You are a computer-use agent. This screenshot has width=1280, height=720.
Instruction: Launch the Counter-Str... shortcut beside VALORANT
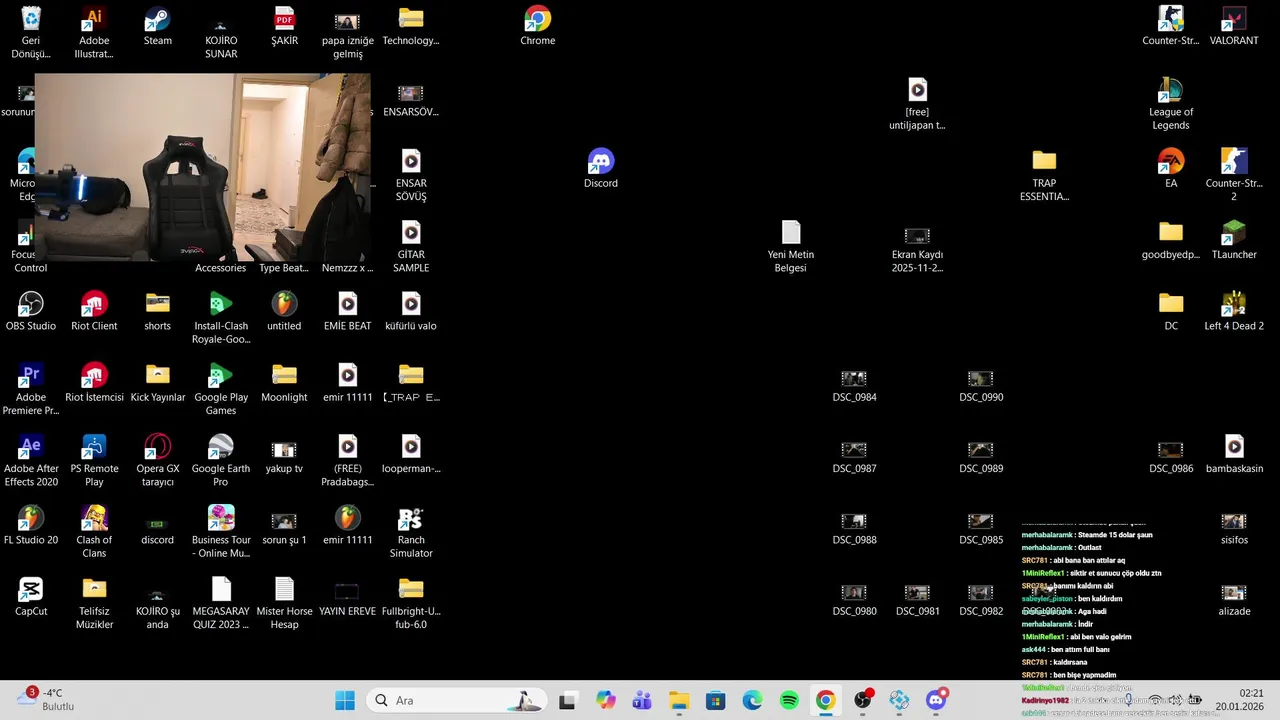coord(1171,26)
